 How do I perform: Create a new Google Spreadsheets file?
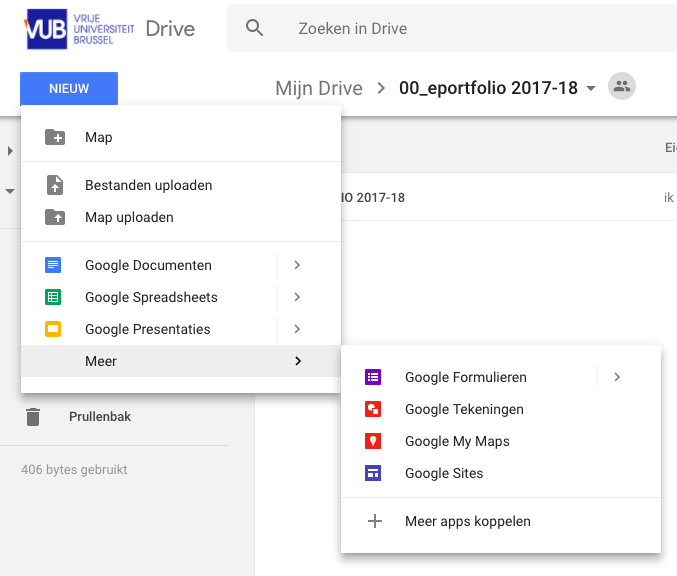coord(149,297)
